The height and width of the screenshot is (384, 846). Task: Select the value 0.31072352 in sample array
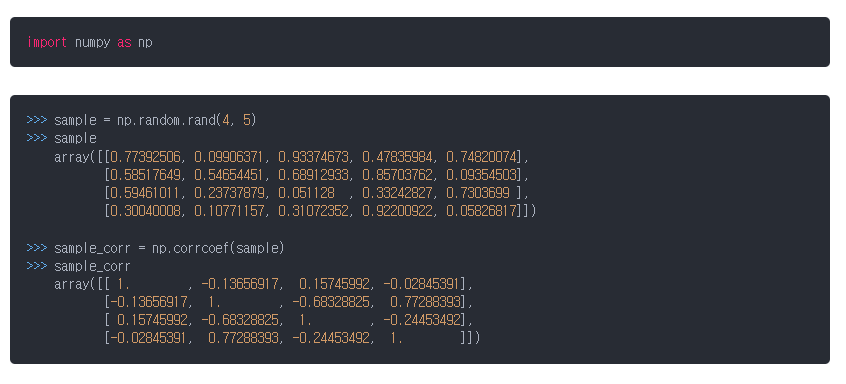pyautogui.click(x=313, y=210)
